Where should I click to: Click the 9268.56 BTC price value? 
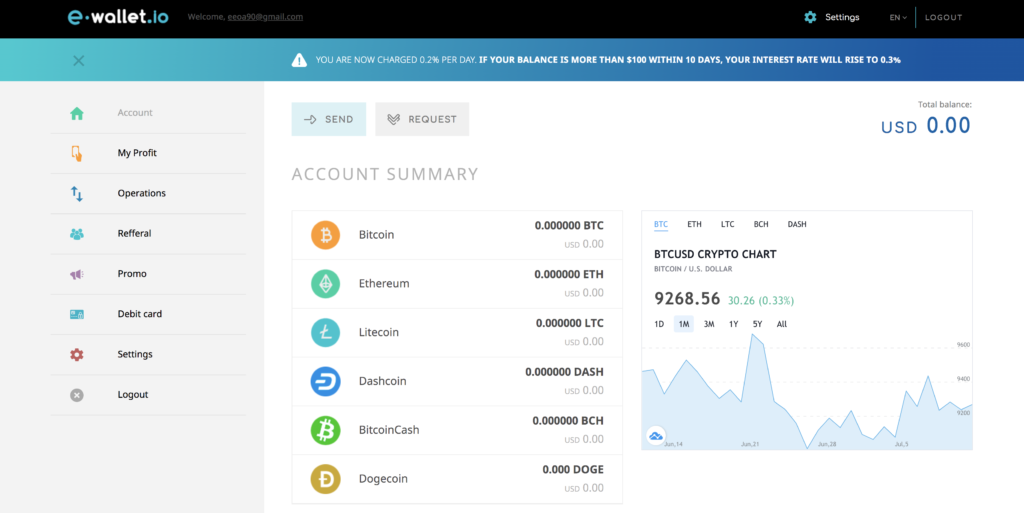coord(687,299)
